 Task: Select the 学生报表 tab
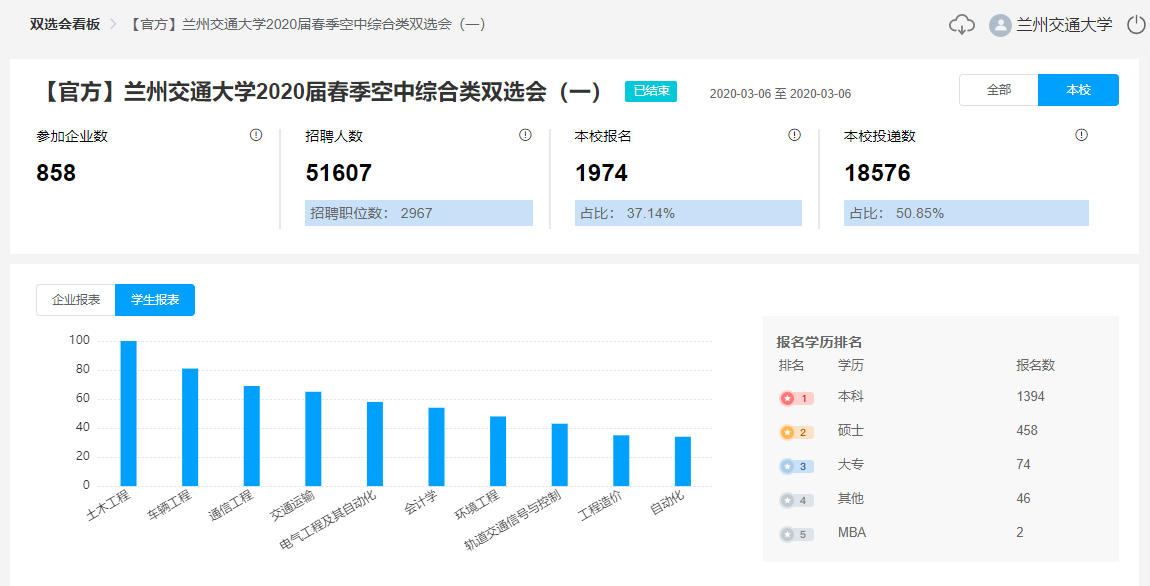coord(155,300)
